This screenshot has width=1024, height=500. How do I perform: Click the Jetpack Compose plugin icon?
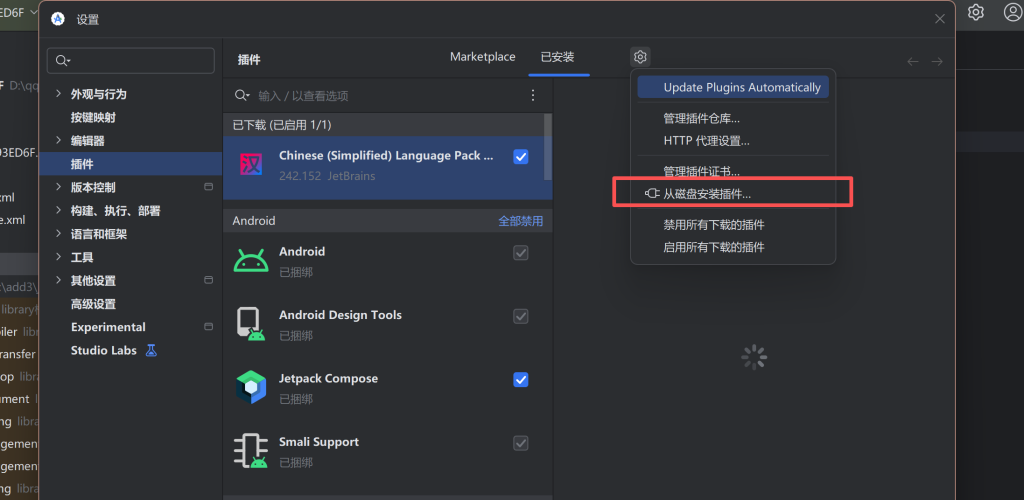click(x=251, y=388)
